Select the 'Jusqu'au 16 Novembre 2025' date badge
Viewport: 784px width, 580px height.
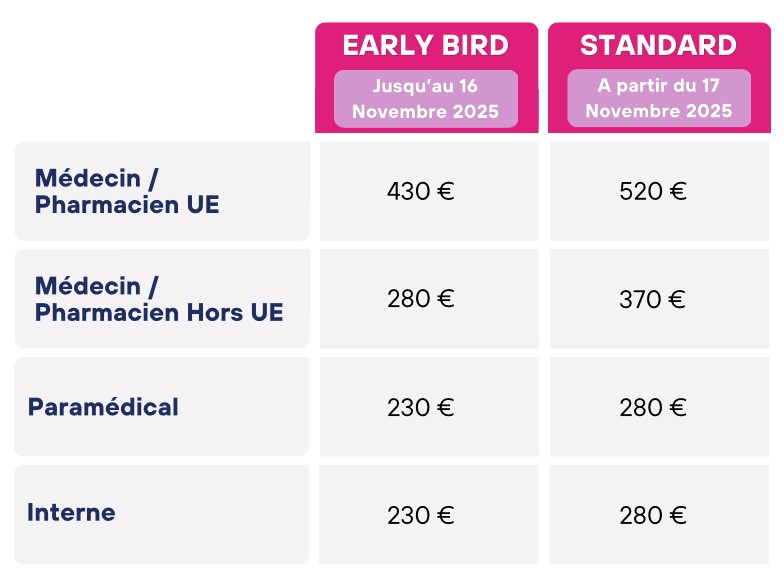tap(426, 98)
